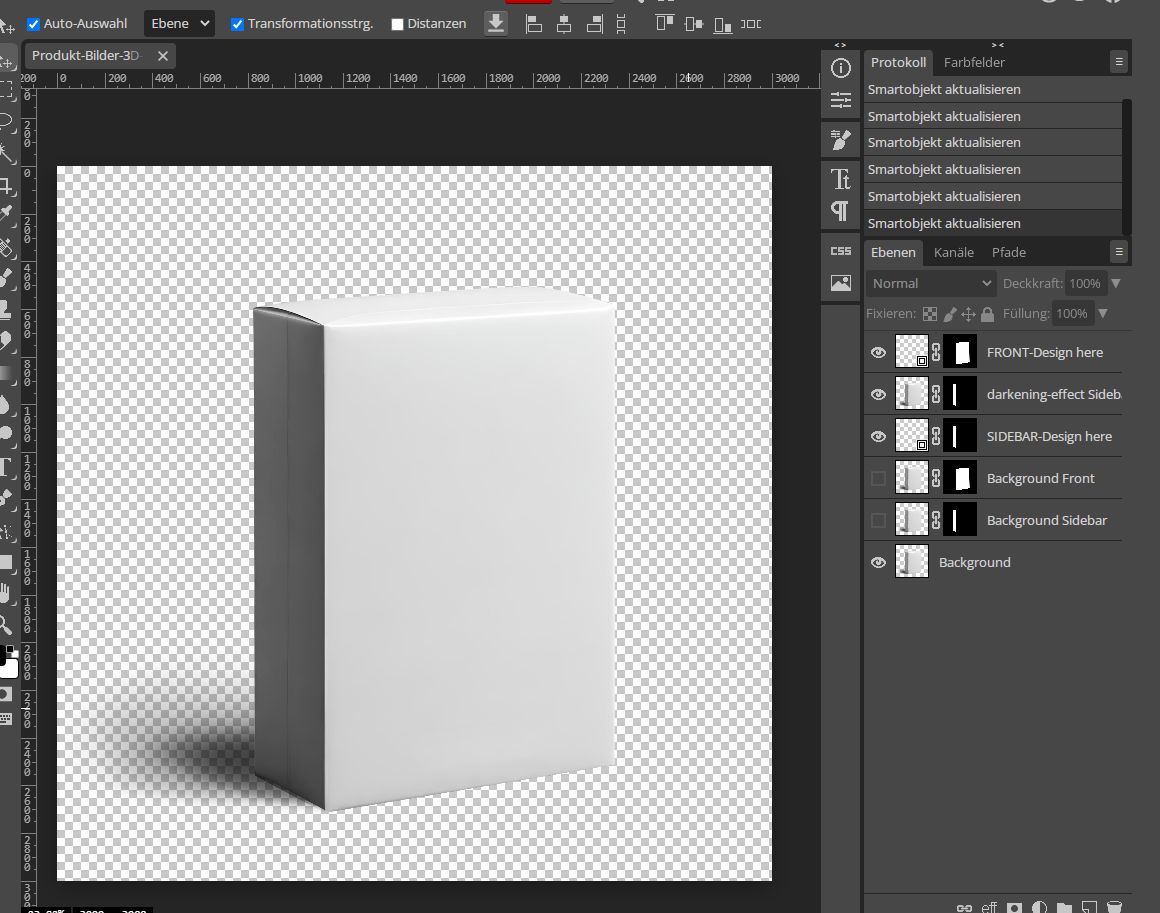
Task: Select the Background layer
Action: [x=974, y=562]
